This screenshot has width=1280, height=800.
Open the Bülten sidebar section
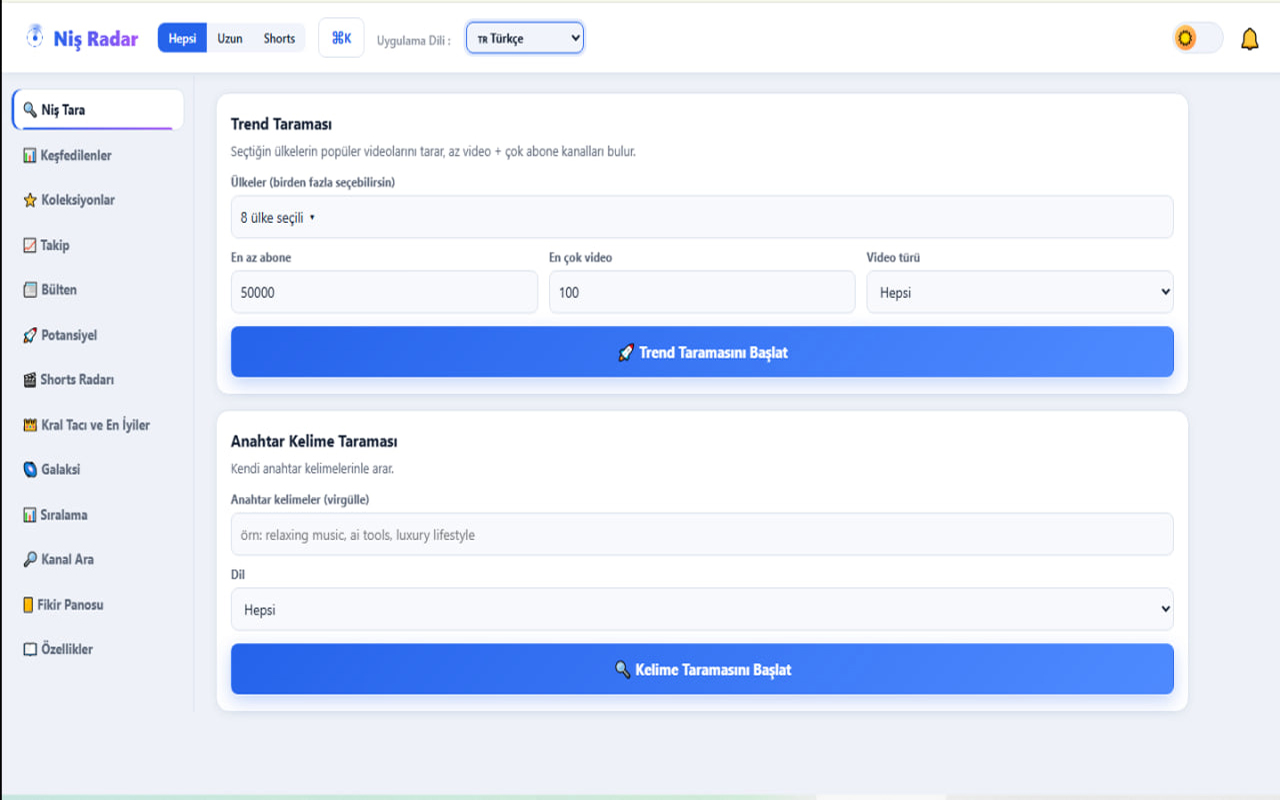click(98, 290)
